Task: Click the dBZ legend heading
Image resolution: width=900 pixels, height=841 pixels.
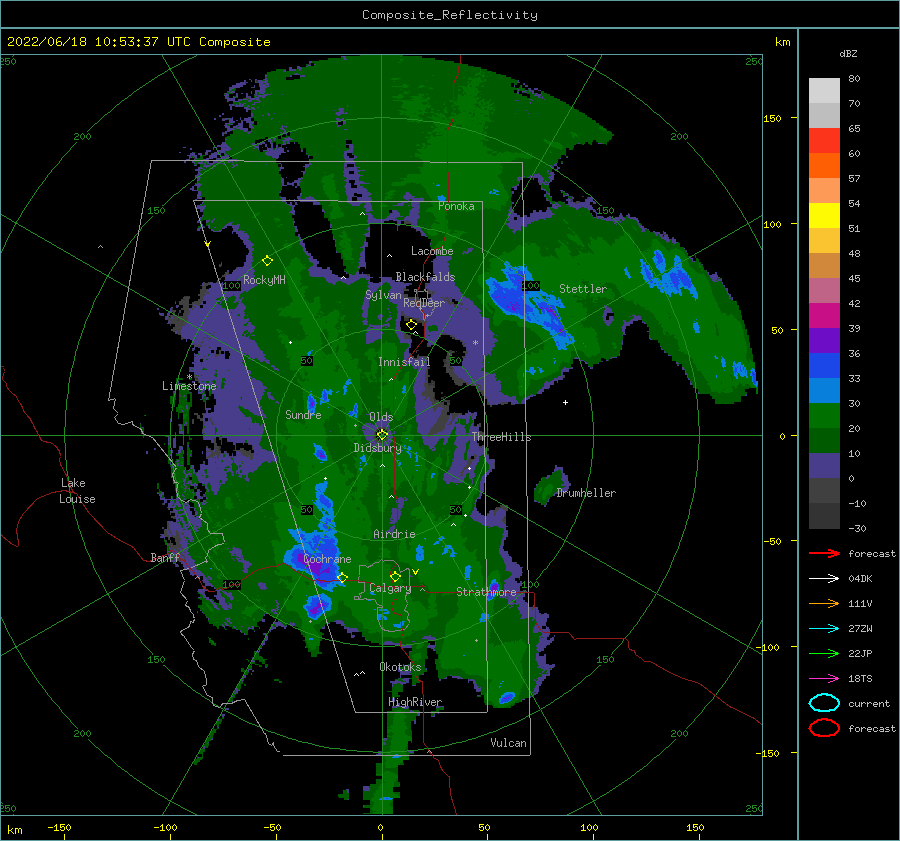Action: coord(848,53)
